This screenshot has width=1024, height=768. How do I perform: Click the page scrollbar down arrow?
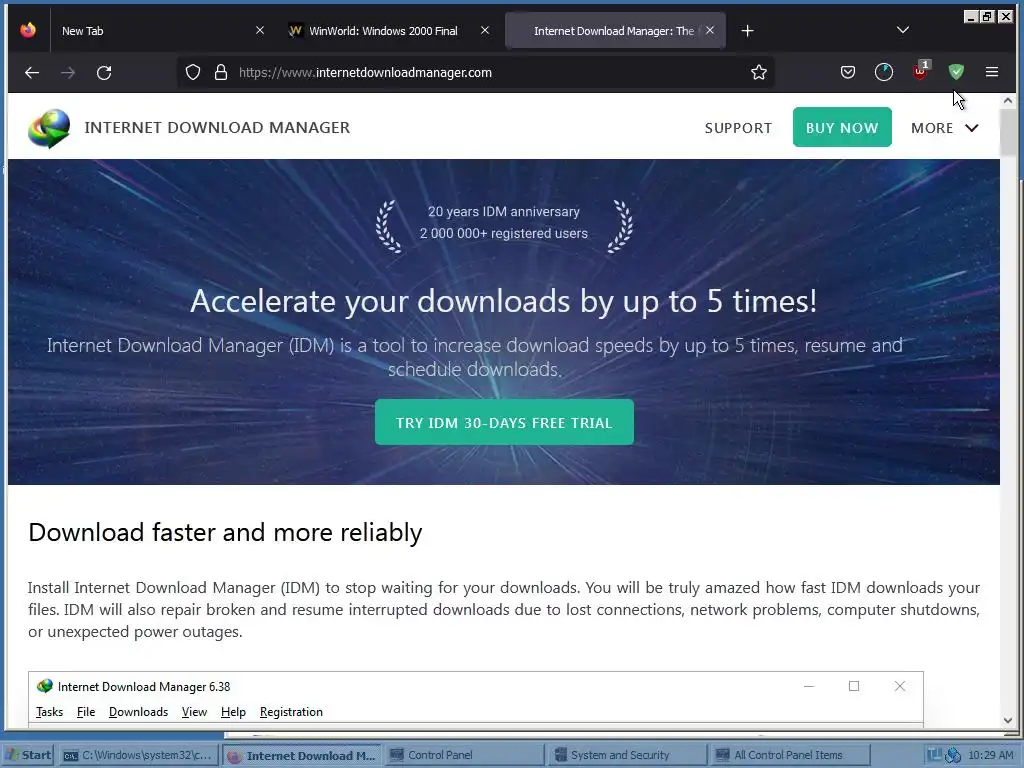1007,720
